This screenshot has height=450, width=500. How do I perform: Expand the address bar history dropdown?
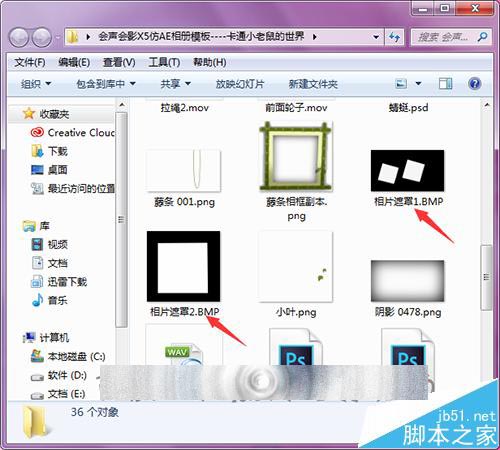coord(376,37)
